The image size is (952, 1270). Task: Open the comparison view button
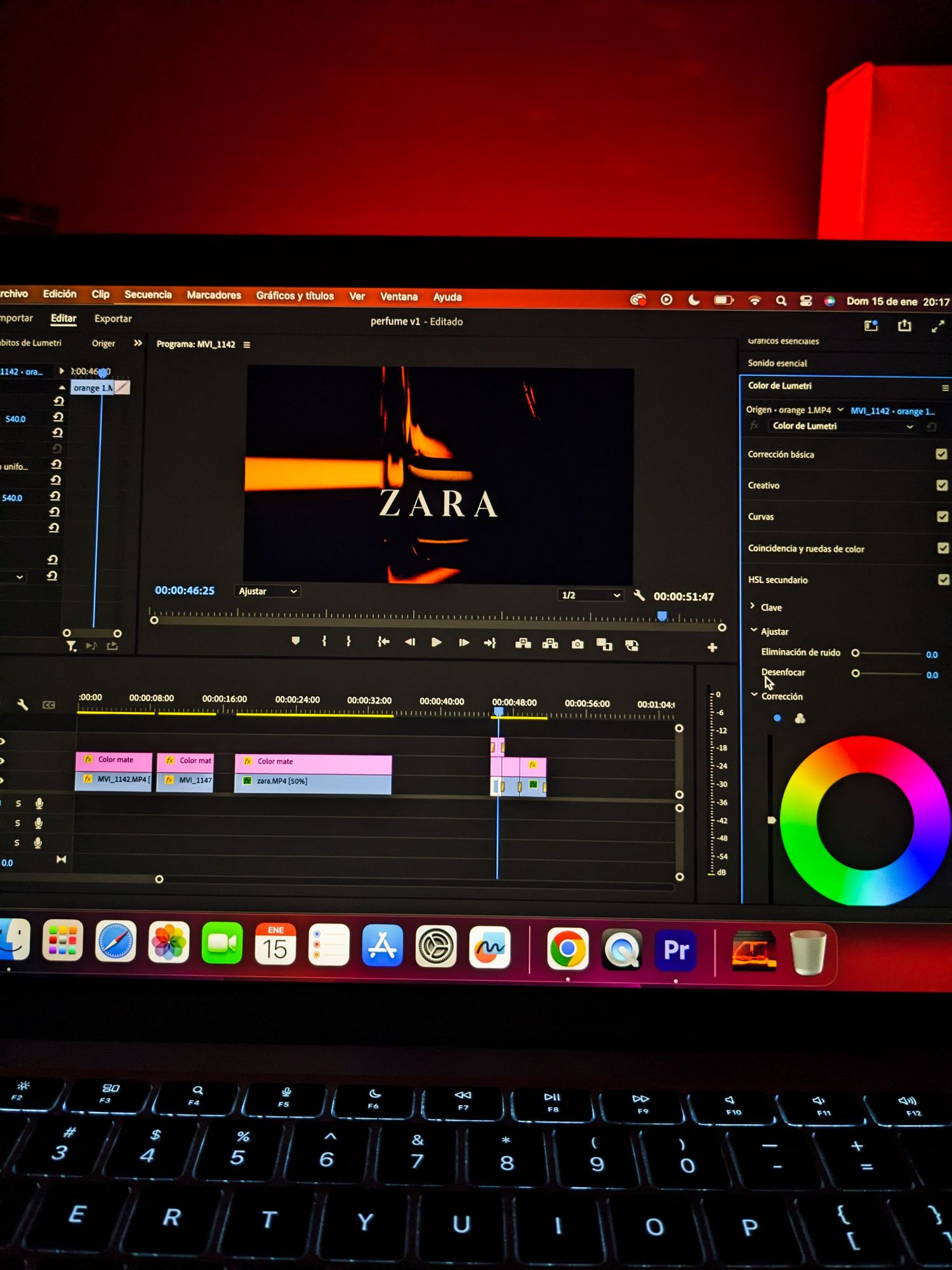point(604,645)
